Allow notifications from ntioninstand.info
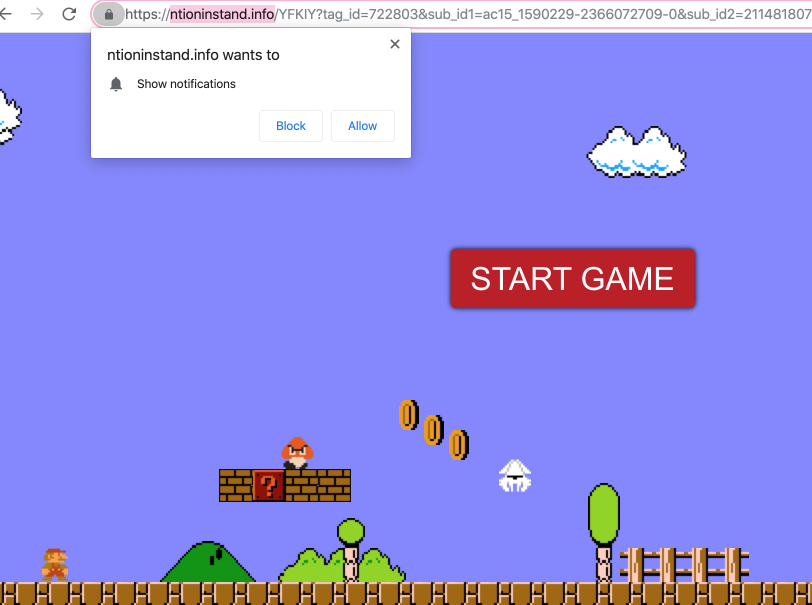 click(362, 126)
